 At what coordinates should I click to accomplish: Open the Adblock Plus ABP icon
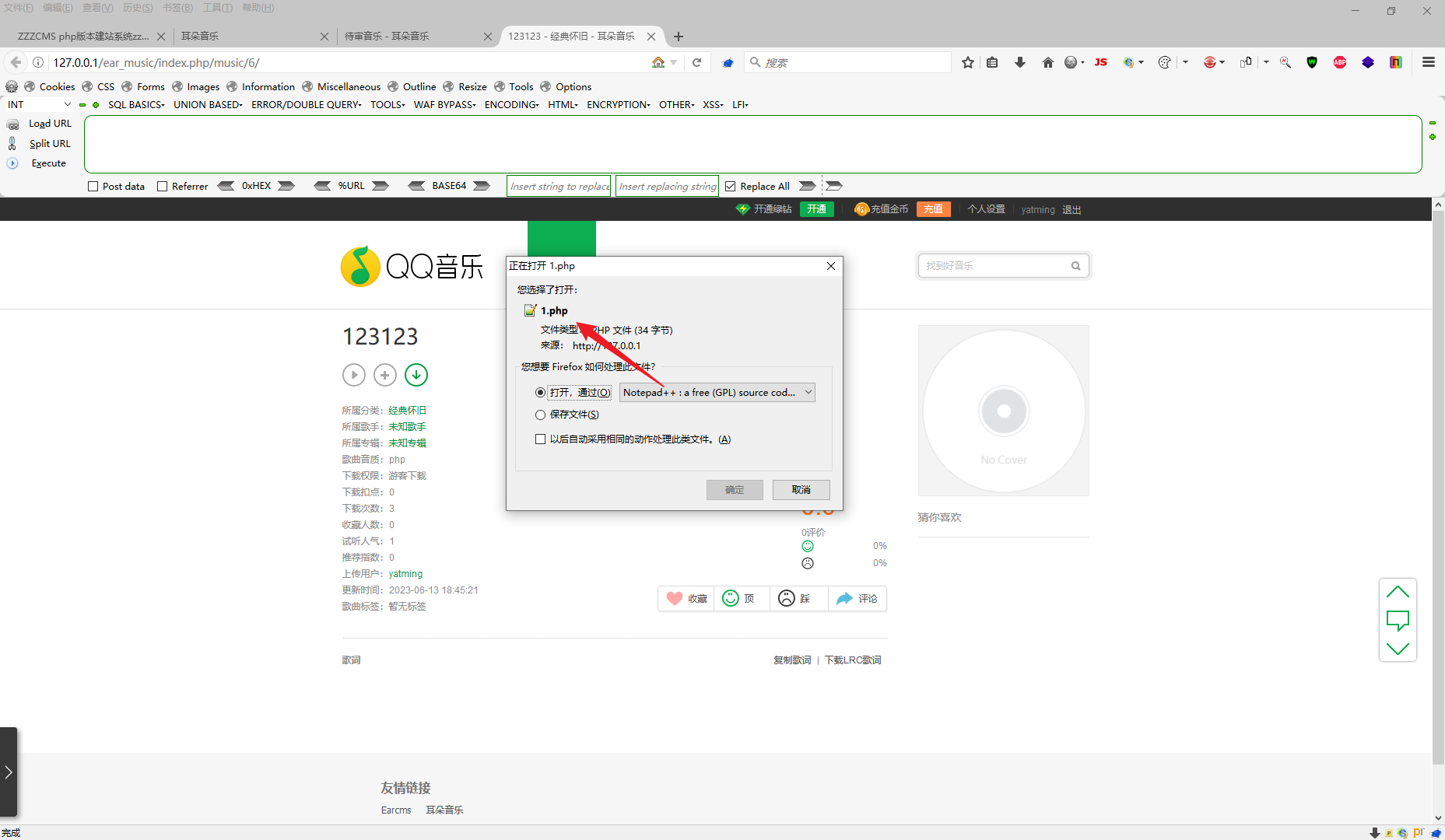click(x=1340, y=62)
